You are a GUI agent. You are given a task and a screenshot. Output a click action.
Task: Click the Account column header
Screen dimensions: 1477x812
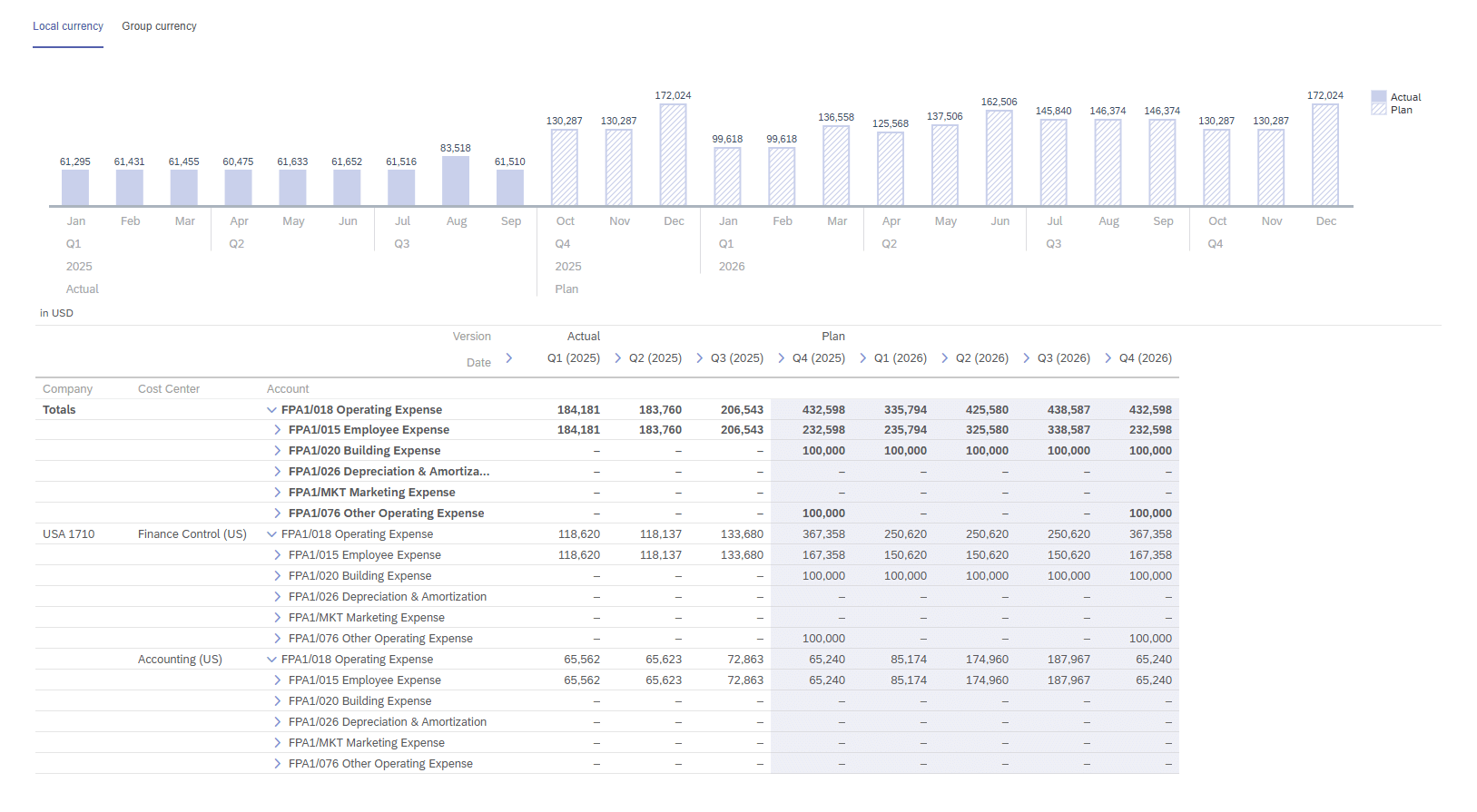(288, 389)
